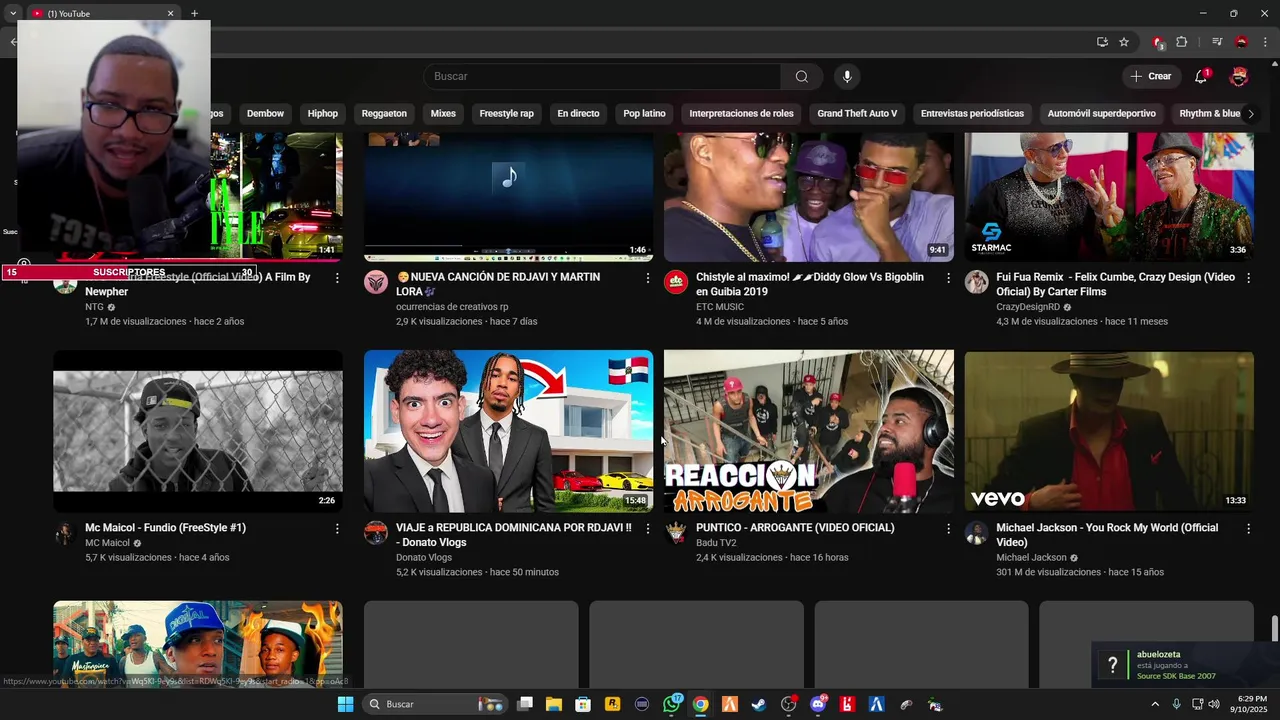Focus the YouTube Buscar search field
Screen dimensions: 1280x720
602,76
